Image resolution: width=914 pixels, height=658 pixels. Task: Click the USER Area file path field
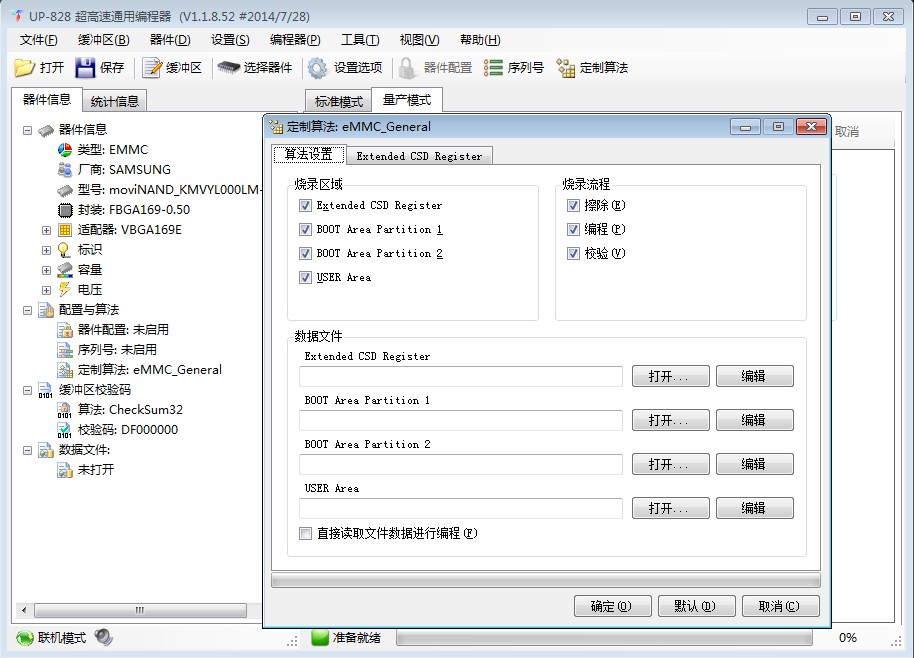point(460,508)
